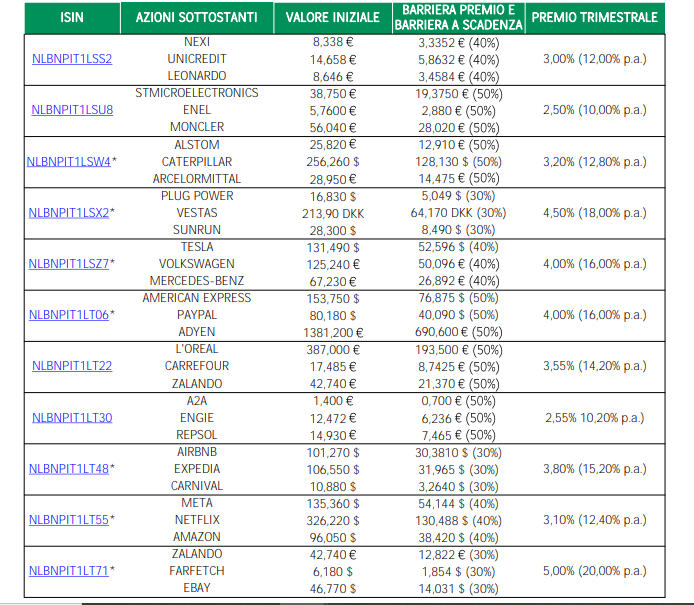
Task: Open the NLBNPIT1LSX2 ISIN link
Action: [69, 213]
